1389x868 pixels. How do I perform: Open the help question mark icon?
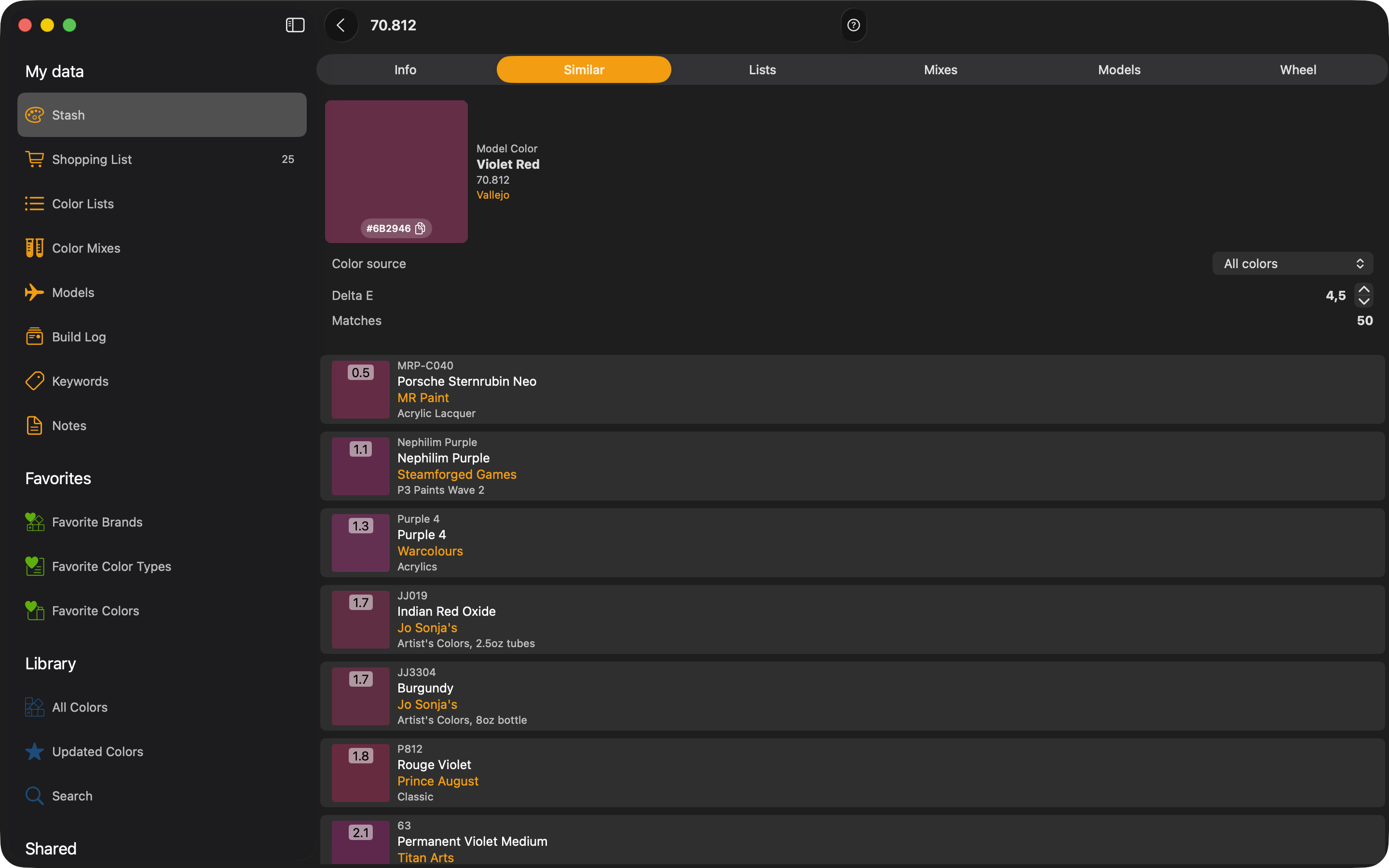pyautogui.click(x=854, y=25)
